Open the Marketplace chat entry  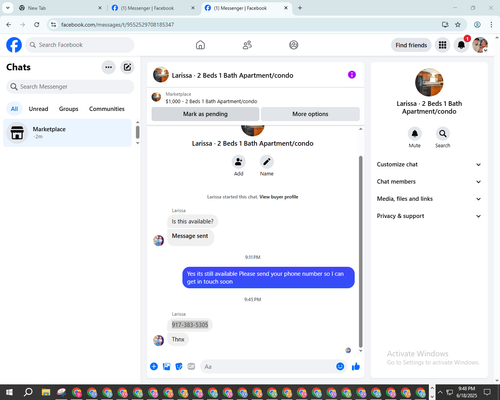pyautogui.click(x=67, y=133)
